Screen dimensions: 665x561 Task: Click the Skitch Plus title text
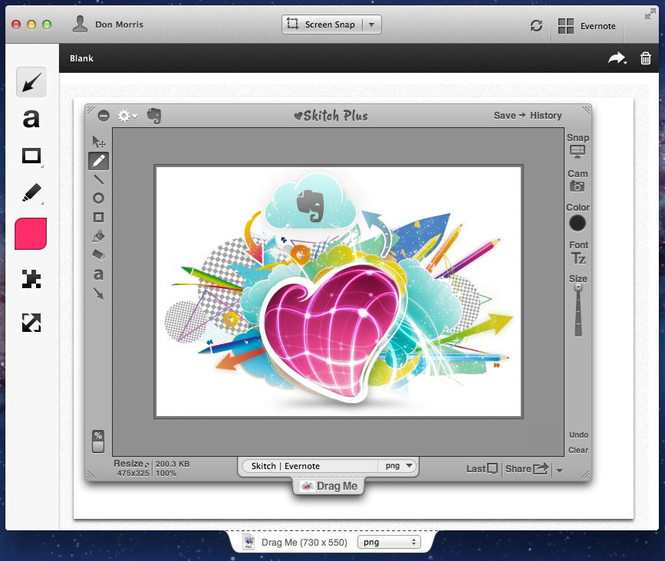tap(331, 115)
